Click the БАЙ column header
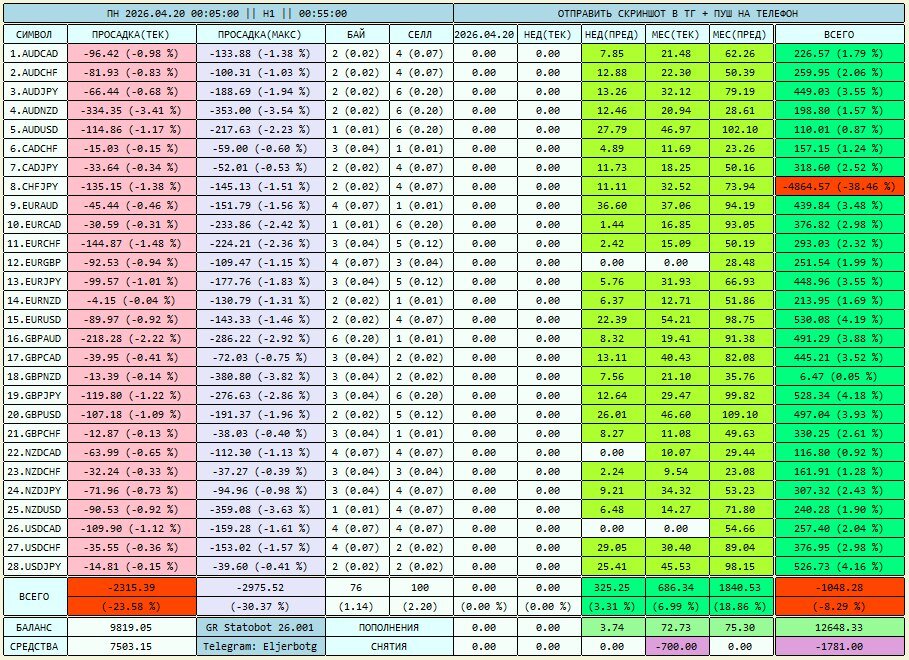Viewport: 909px width, 660px height. tap(356, 34)
